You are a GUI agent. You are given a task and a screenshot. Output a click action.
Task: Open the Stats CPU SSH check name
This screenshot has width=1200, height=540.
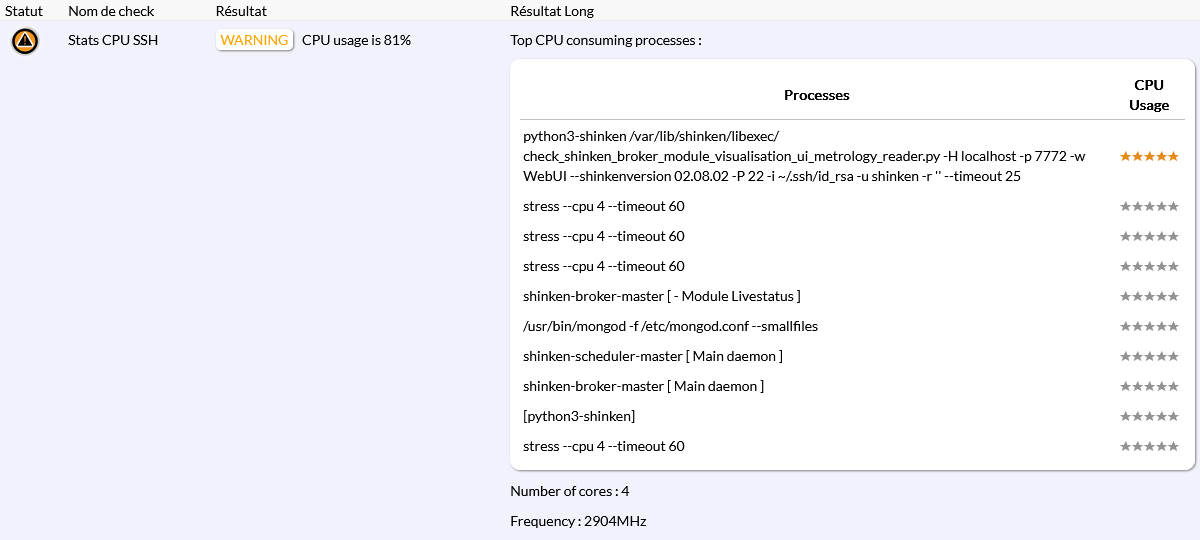tap(113, 41)
